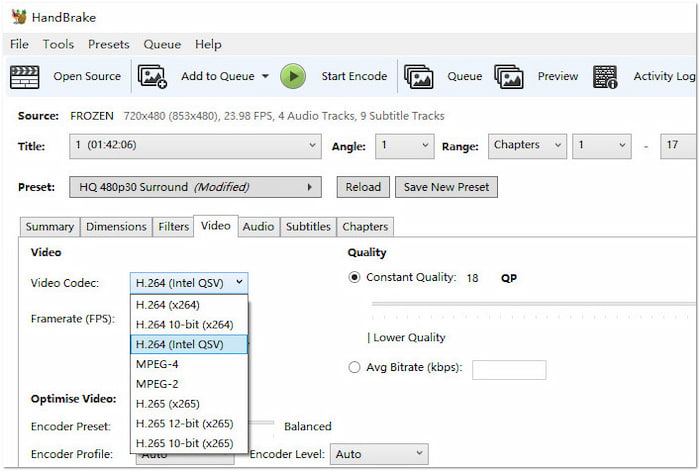Open the Preset HQ 480p30 Surround selector
700x471 pixels.
point(195,187)
